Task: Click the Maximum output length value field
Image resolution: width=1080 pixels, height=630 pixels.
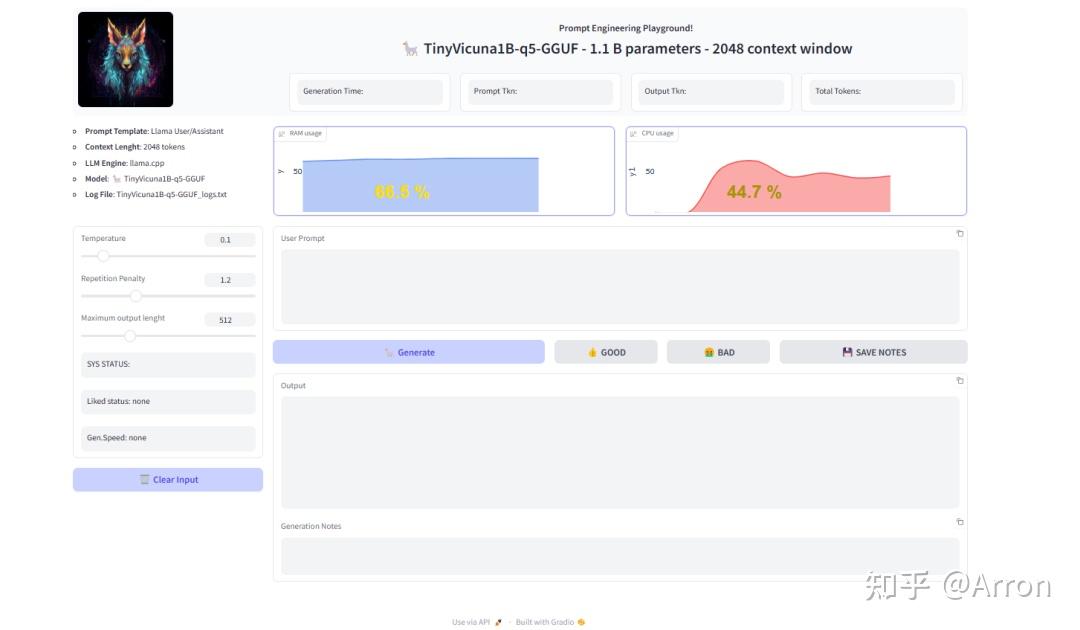Action: pos(229,320)
